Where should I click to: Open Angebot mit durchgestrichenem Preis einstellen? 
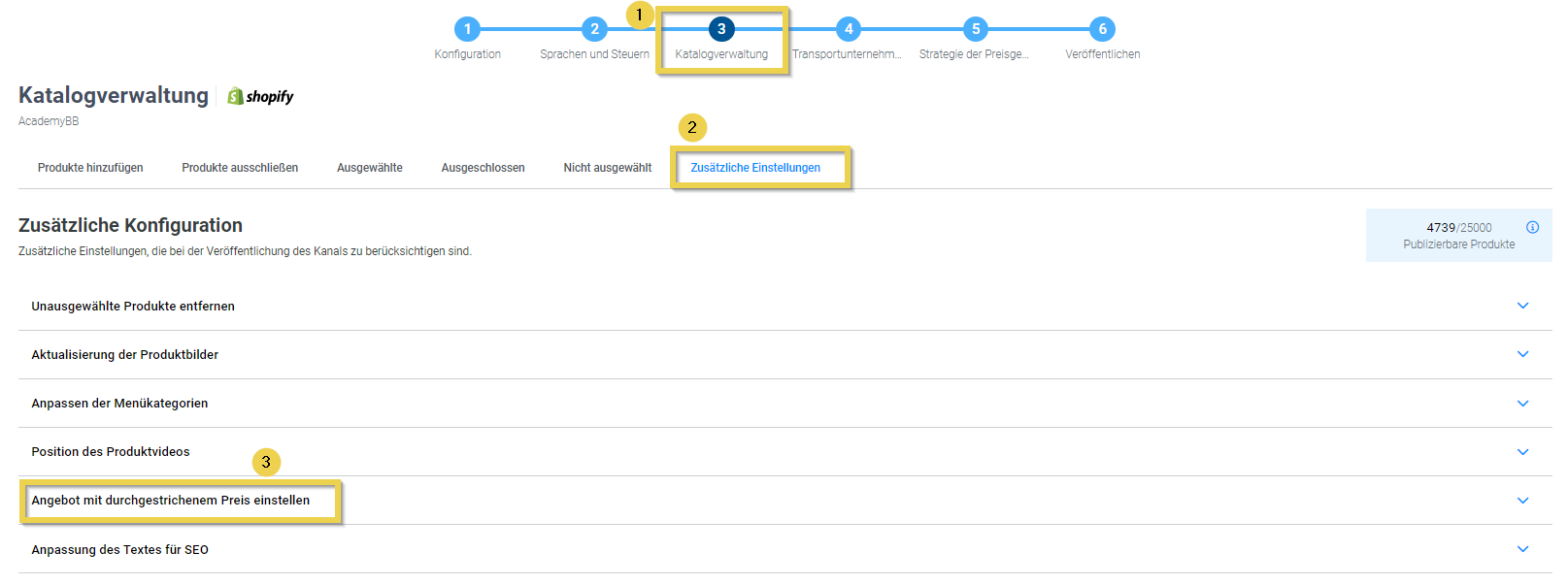tap(171, 501)
